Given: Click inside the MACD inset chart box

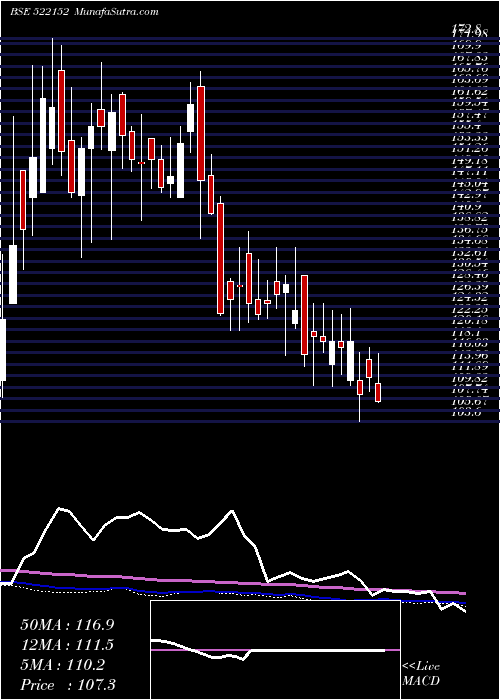Looking at the screenshot, I should pos(275,650).
